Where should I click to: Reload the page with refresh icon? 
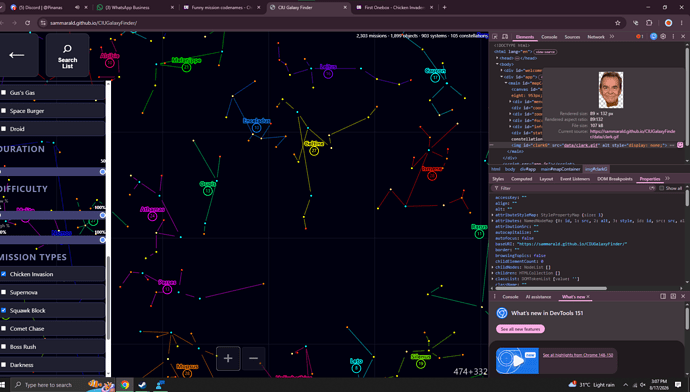[x=27, y=23]
